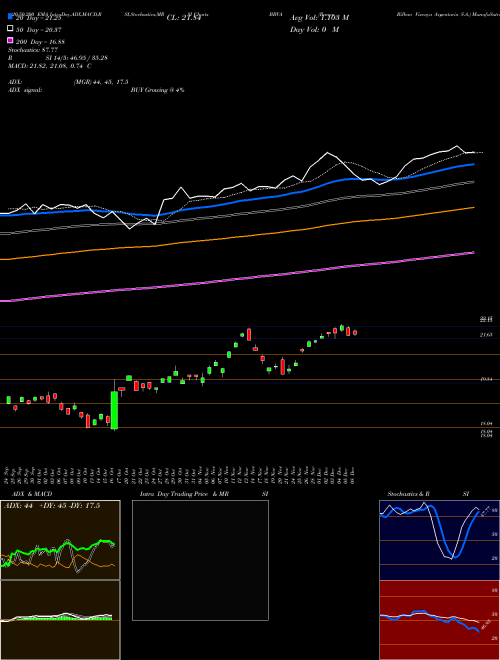The height and width of the screenshot is (660, 500).
Task: Click the blue 20 Day EMA legend swatch
Action: click(x=10, y=17)
